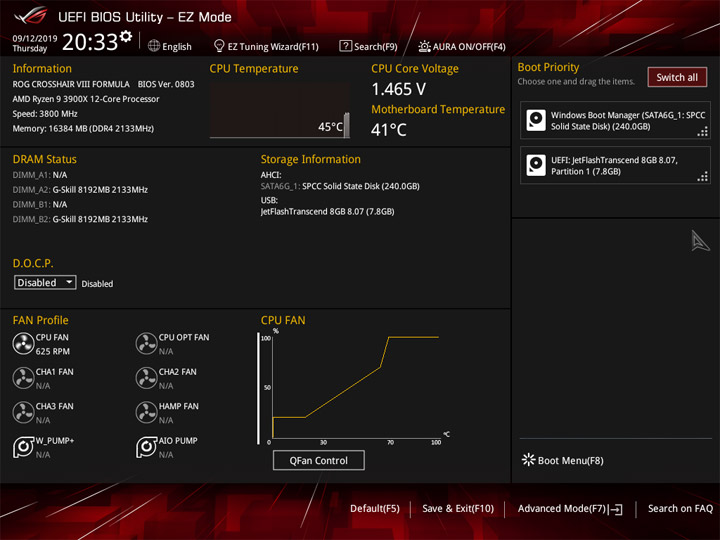Image resolution: width=720 pixels, height=540 pixels.
Task: Select the CHA3 FAN icon
Action: tap(23, 413)
